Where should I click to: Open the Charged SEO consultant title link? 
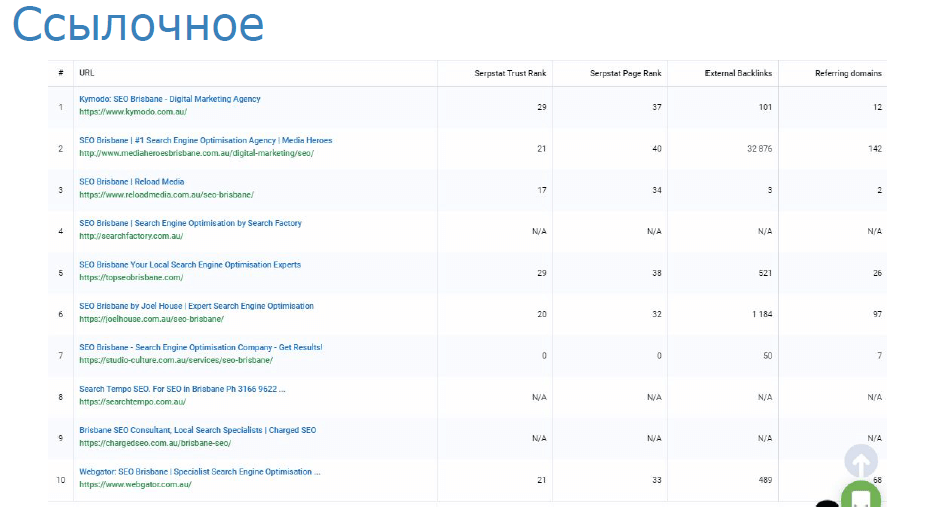[198, 430]
